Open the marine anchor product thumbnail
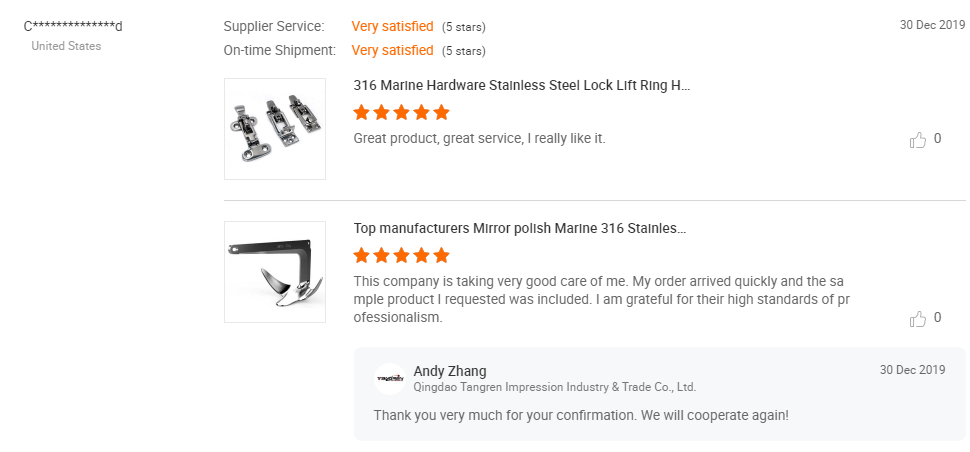The image size is (970, 452). (x=275, y=272)
